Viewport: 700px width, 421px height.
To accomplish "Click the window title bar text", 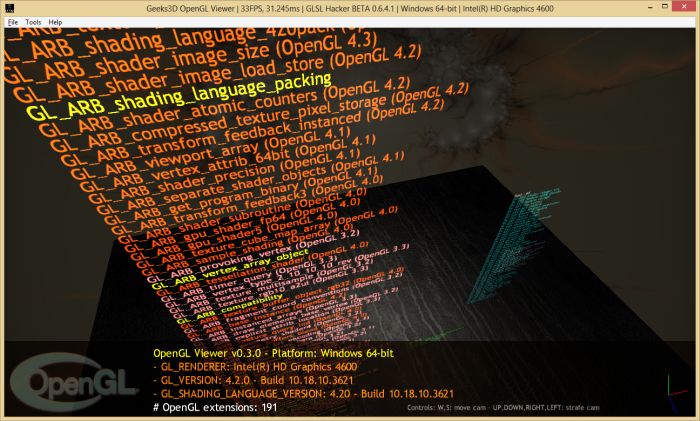I will pyautogui.click(x=350, y=8).
